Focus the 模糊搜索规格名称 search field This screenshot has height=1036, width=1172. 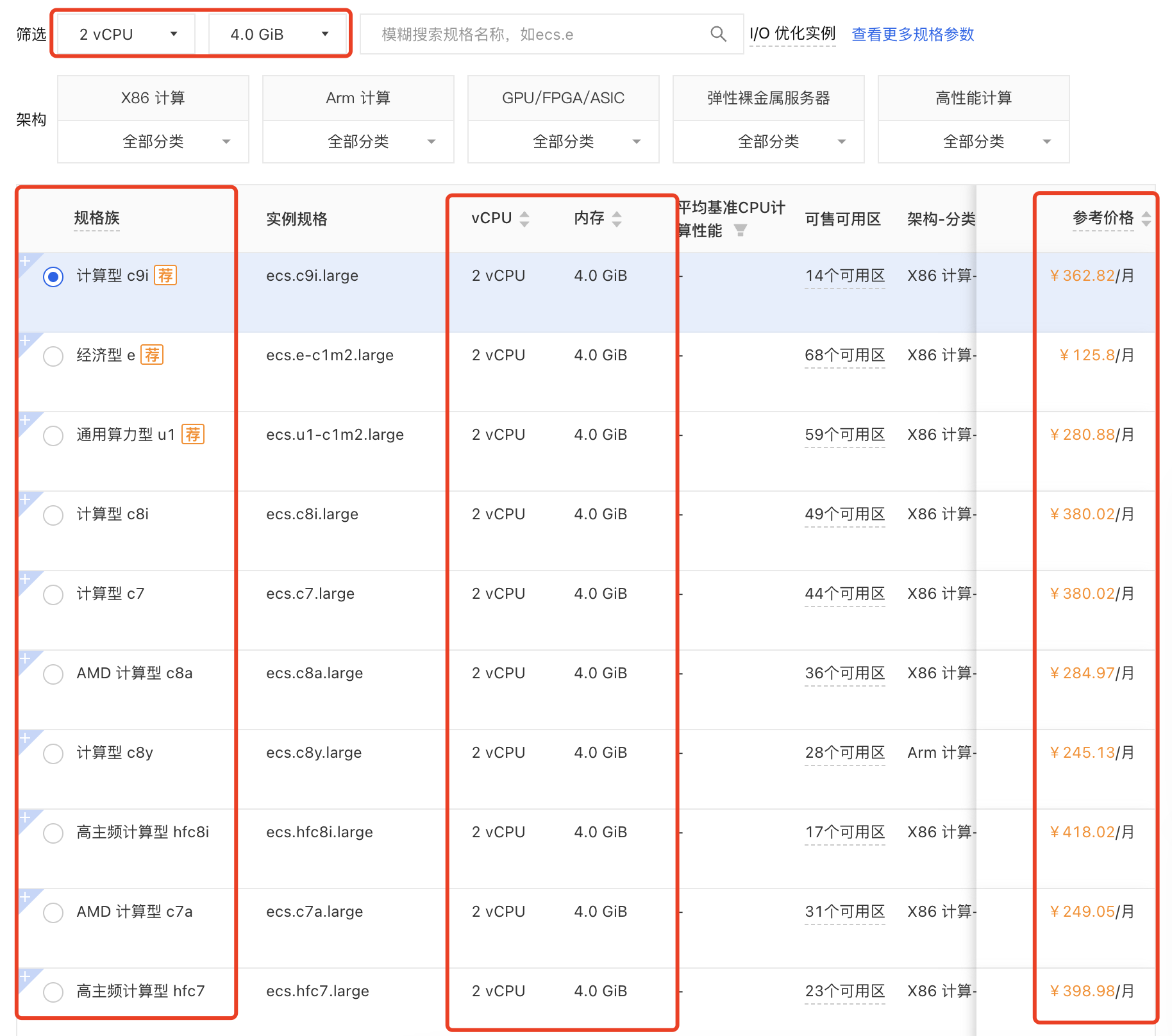coord(551,34)
